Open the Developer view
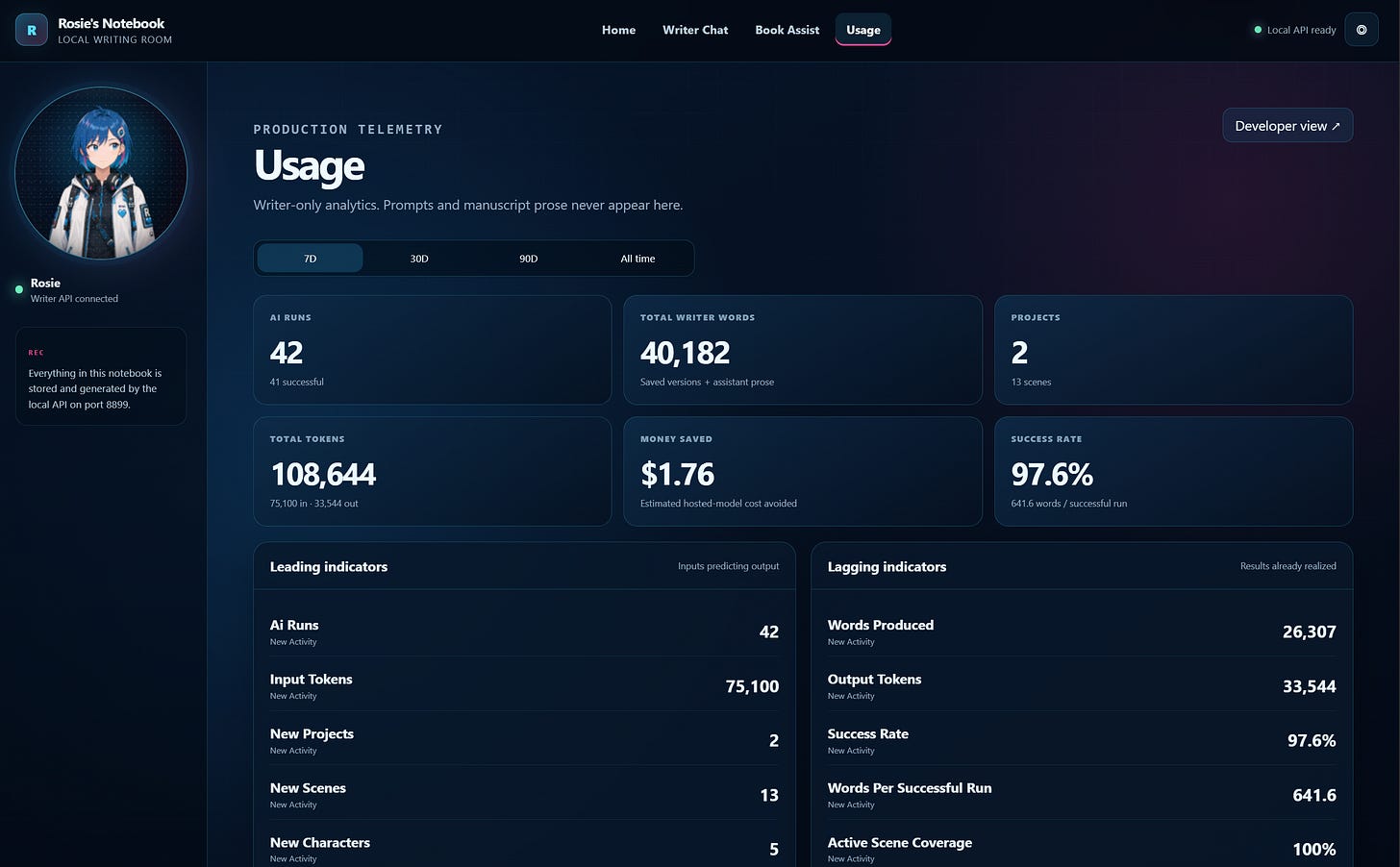 (1287, 126)
